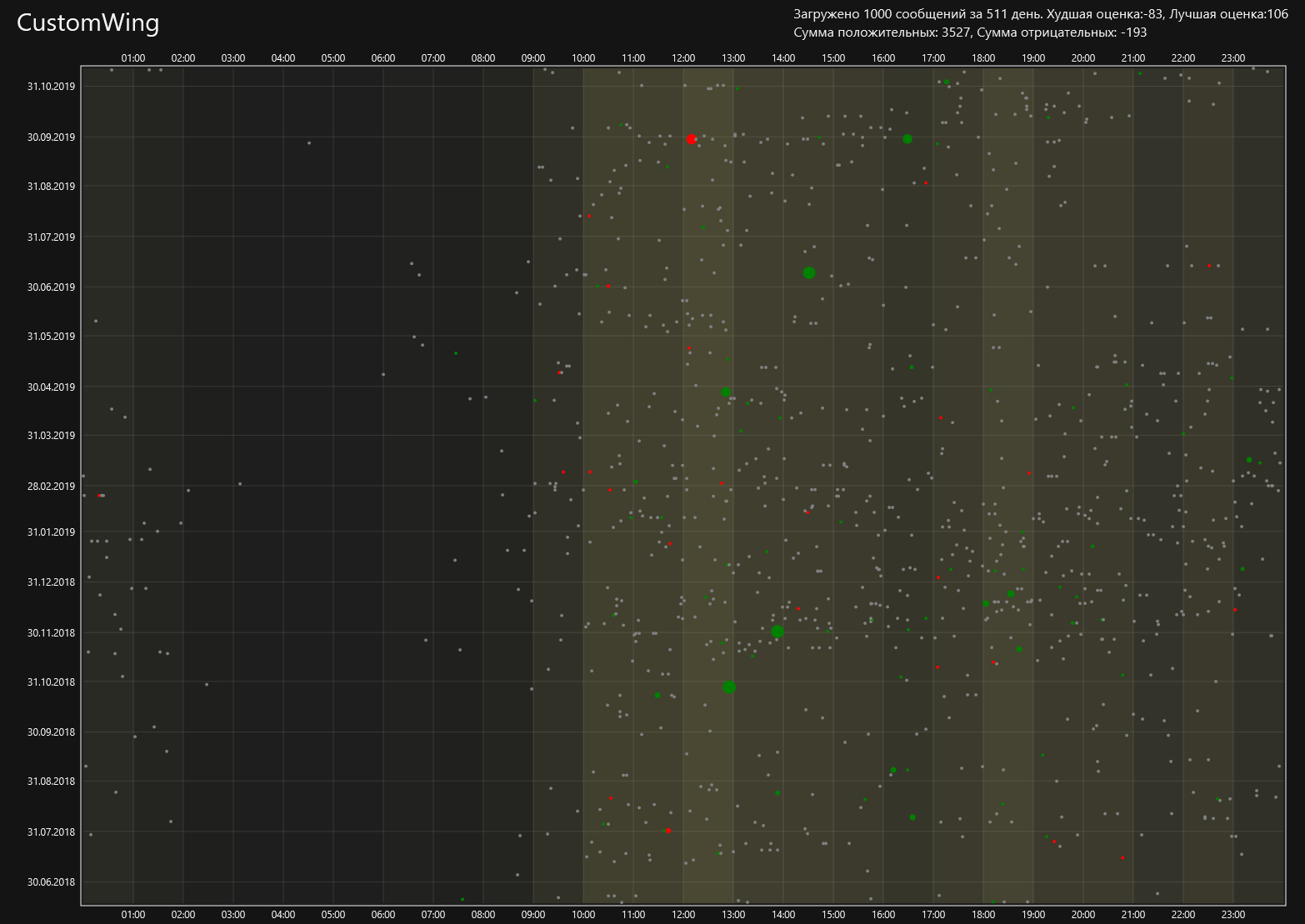Click the 12:00 label on top axis
Image resolution: width=1305 pixels, height=924 pixels.
[683, 58]
